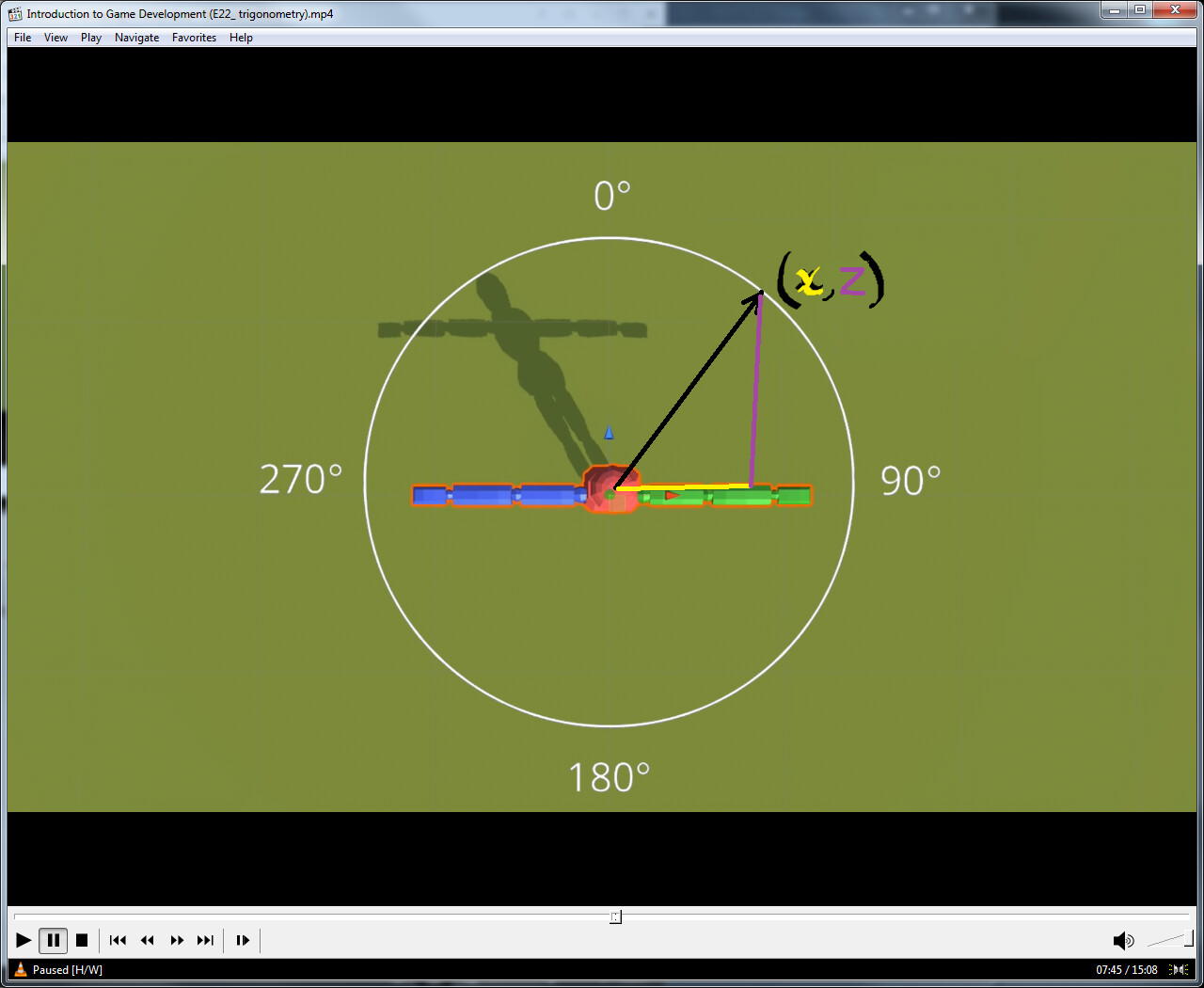Click the Paused [H/W] status text
This screenshot has width=1204, height=988.
pyautogui.click(x=68, y=970)
